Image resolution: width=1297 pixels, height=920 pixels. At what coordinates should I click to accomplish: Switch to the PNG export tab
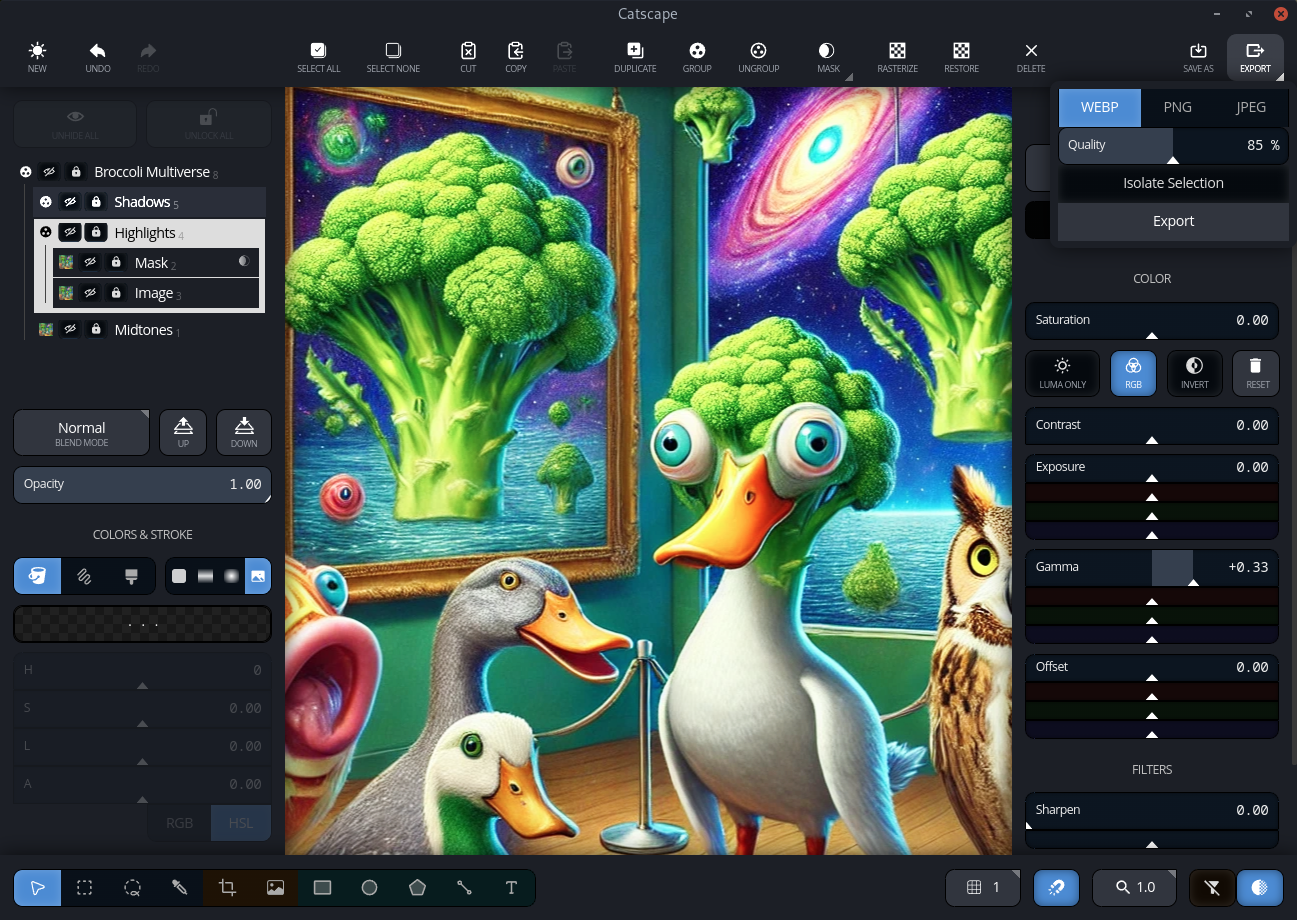click(x=1177, y=107)
